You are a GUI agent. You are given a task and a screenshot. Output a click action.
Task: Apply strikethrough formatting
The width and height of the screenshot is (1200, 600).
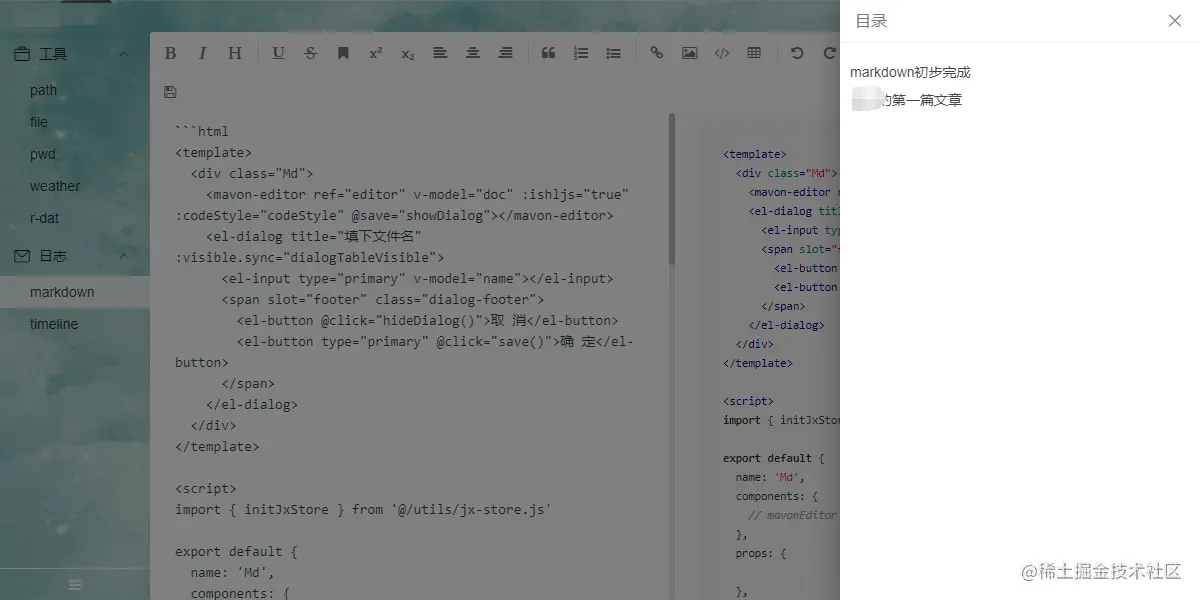coord(311,53)
